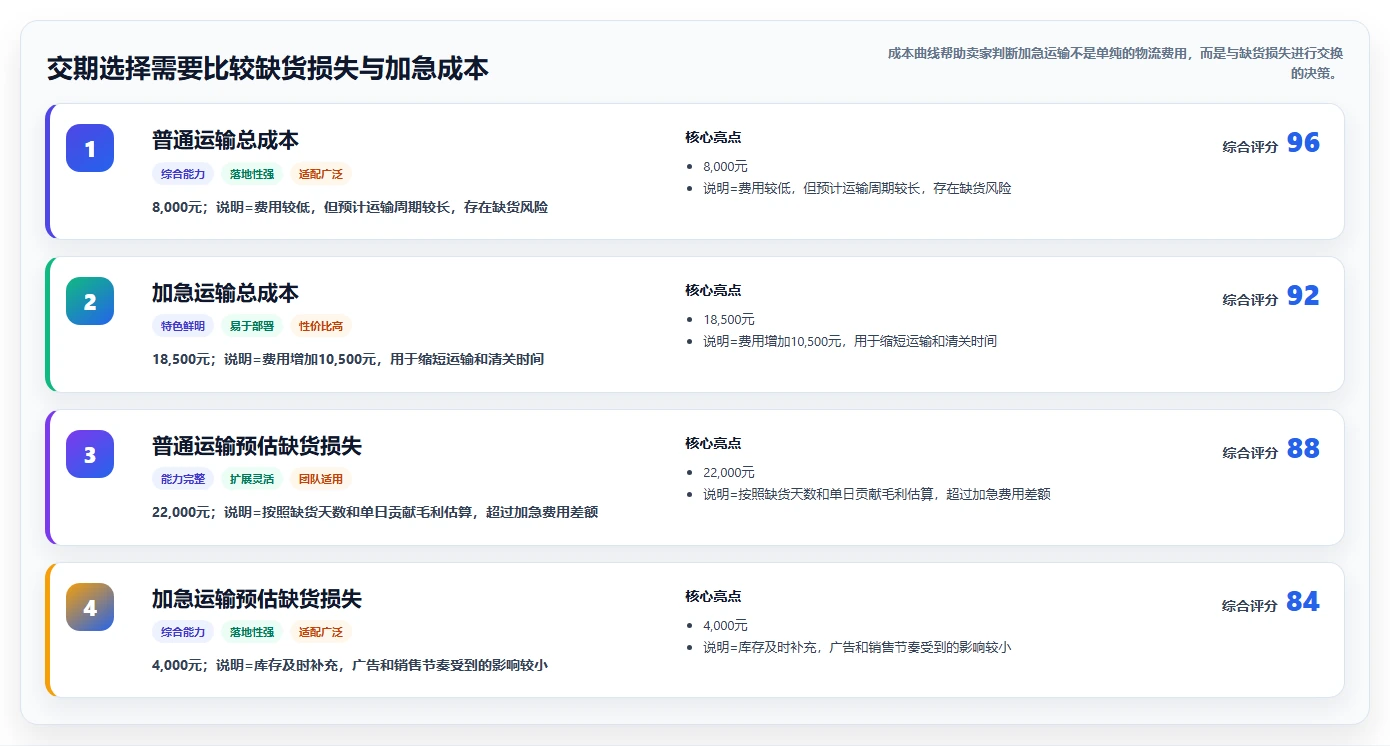Click the 能力完整 tag
This screenshot has width=1390, height=746.
coord(183,479)
